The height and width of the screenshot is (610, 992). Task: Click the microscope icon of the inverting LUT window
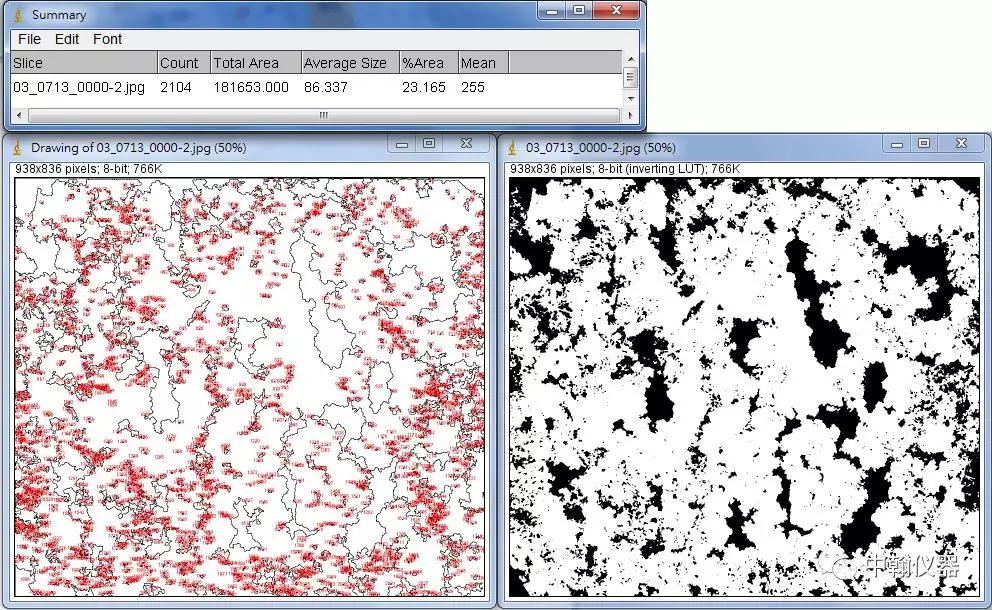(x=512, y=147)
